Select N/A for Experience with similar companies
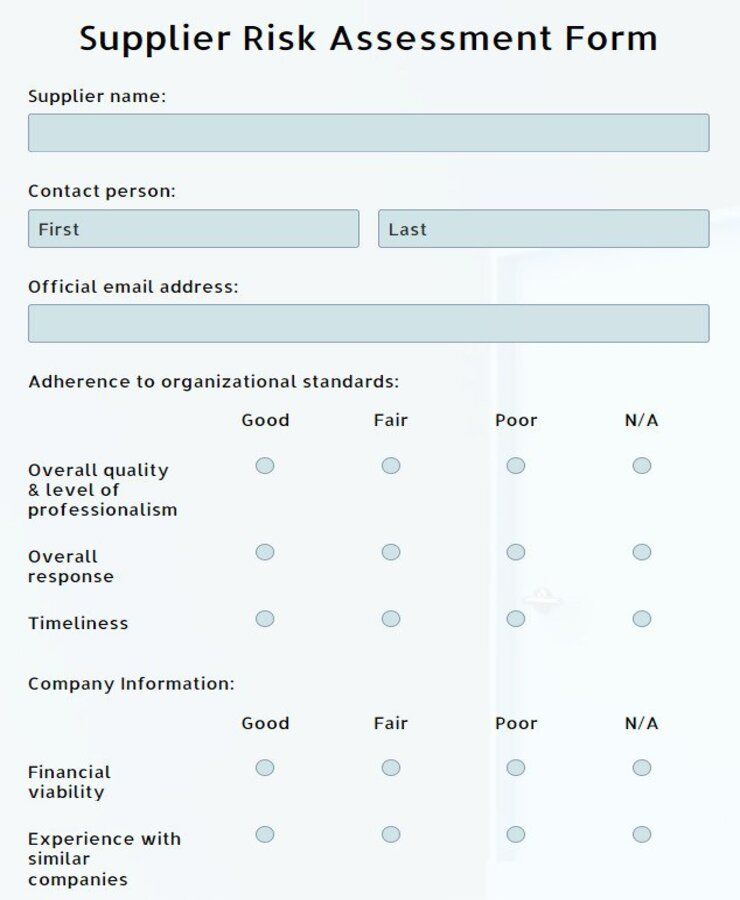This screenshot has height=900, width=740. 641,834
